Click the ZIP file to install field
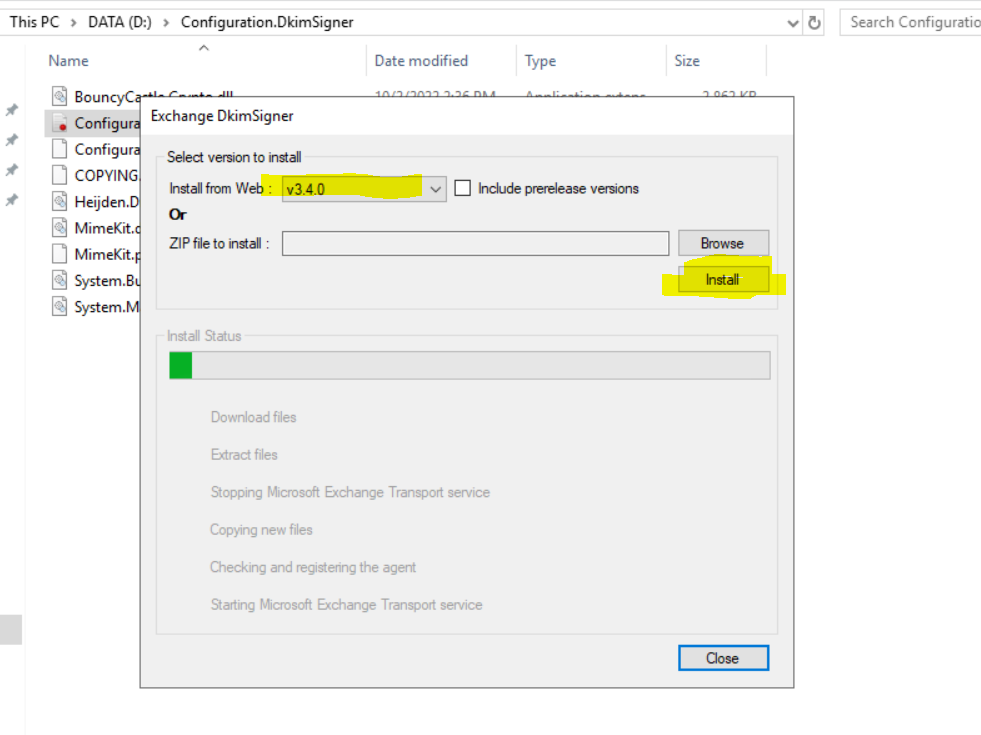The width and height of the screenshot is (981, 735). [x=475, y=243]
